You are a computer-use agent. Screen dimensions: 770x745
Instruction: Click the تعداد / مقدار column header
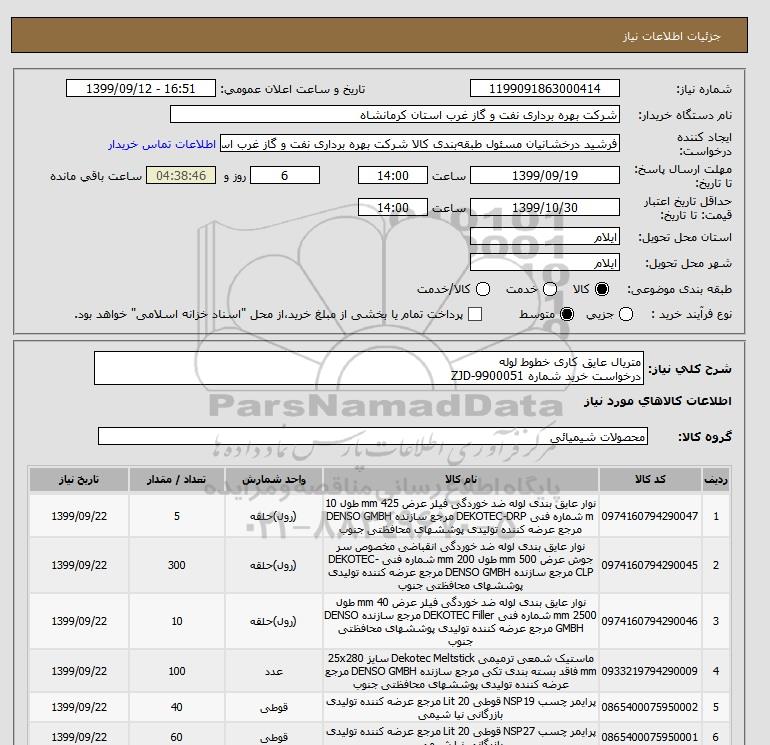pos(177,479)
